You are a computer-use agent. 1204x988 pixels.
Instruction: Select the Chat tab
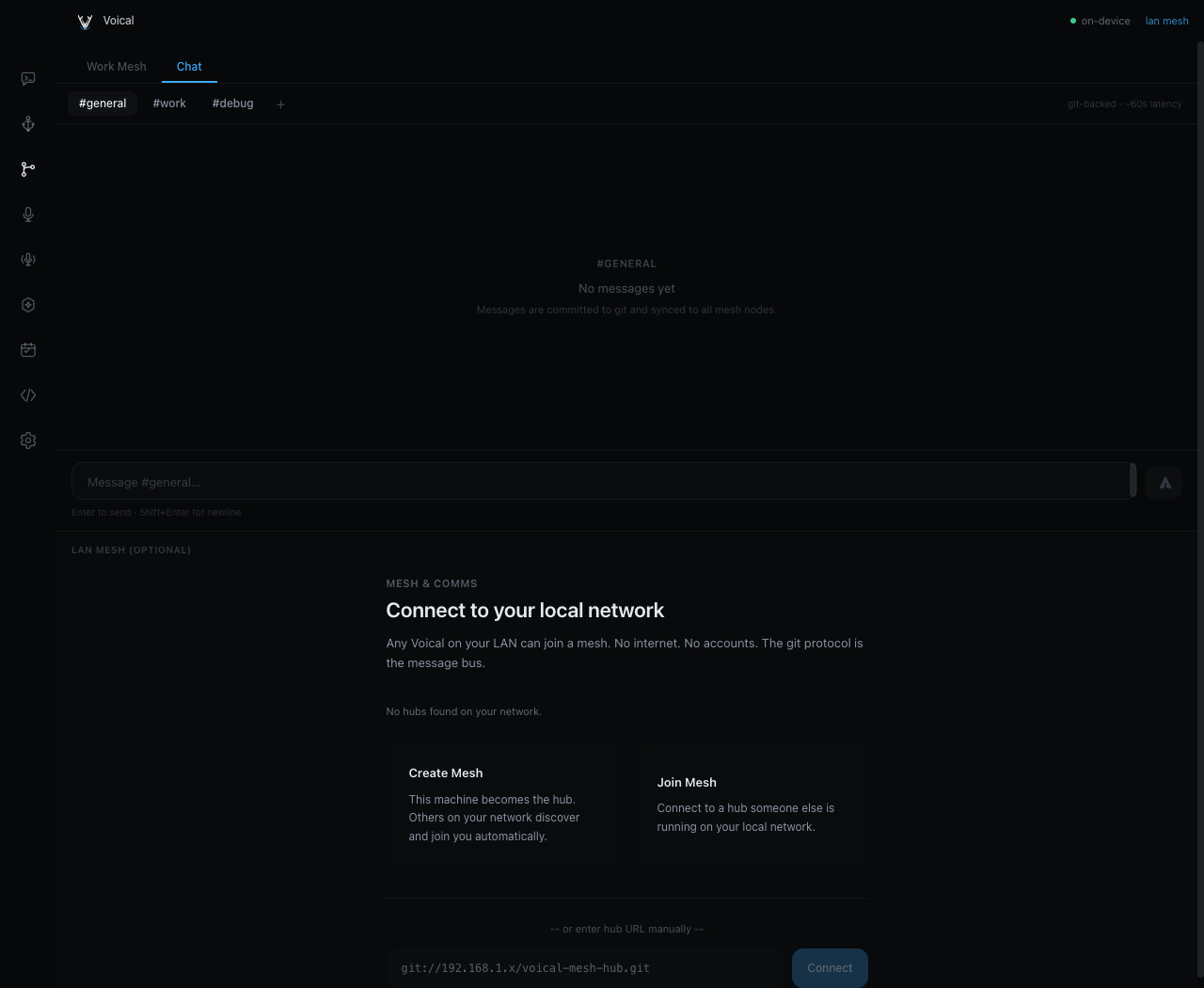pos(189,67)
